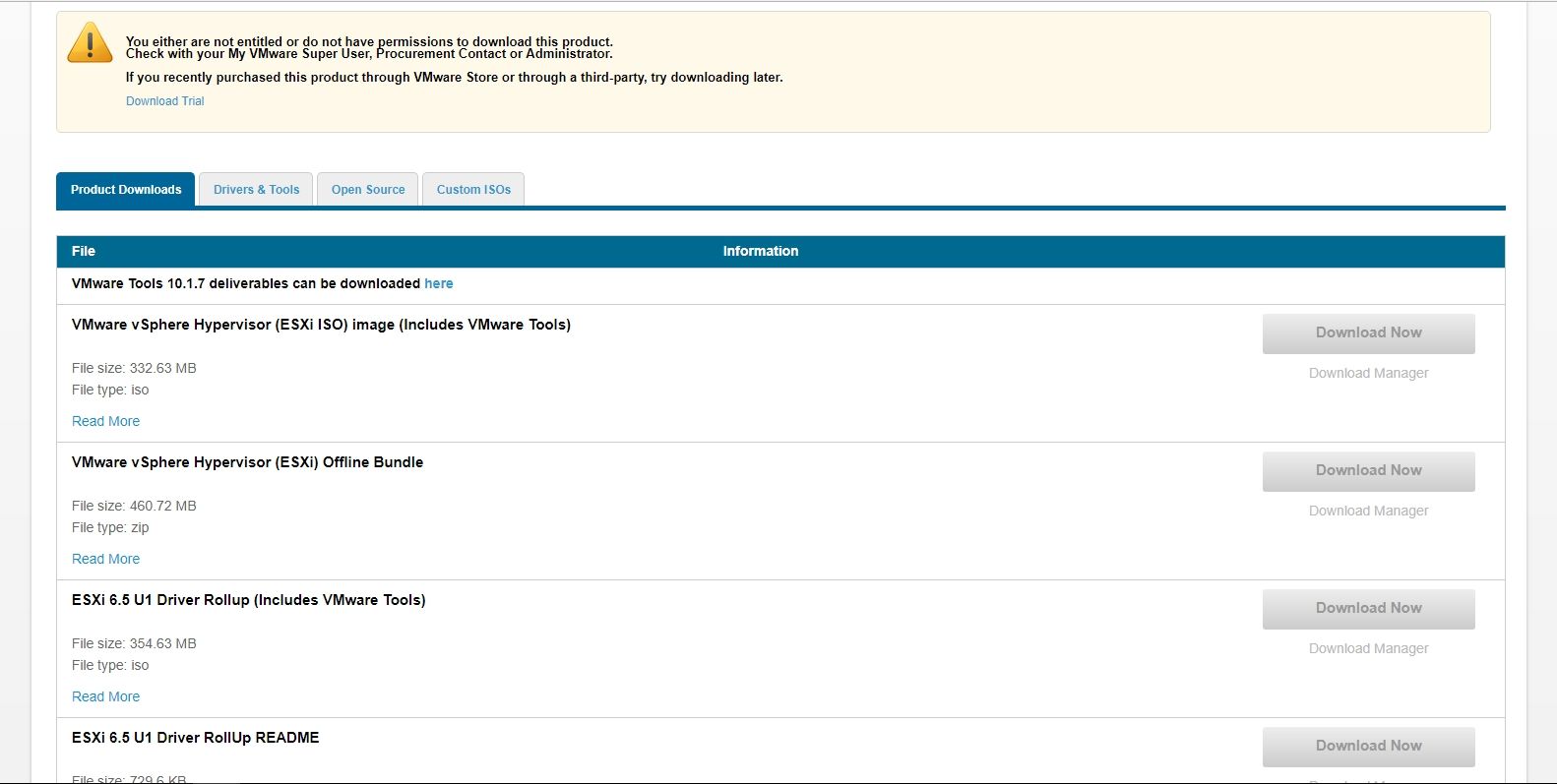Open Read More under ESXi 6.5 U1 Driver Rollup
The width and height of the screenshot is (1557, 784).
coord(105,696)
